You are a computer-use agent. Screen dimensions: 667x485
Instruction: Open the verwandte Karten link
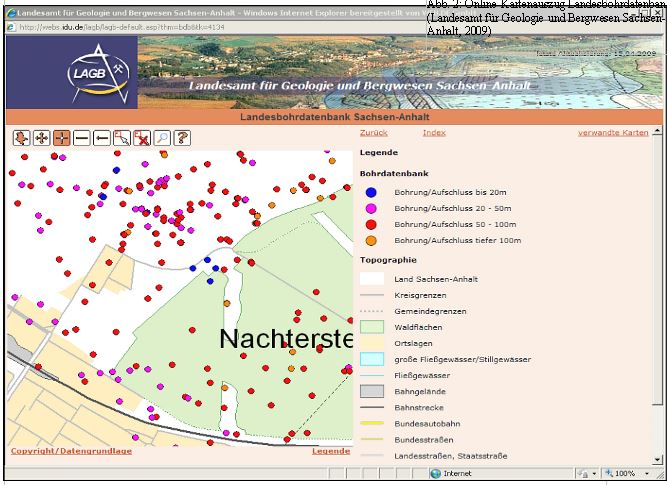click(x=613, y=132)
